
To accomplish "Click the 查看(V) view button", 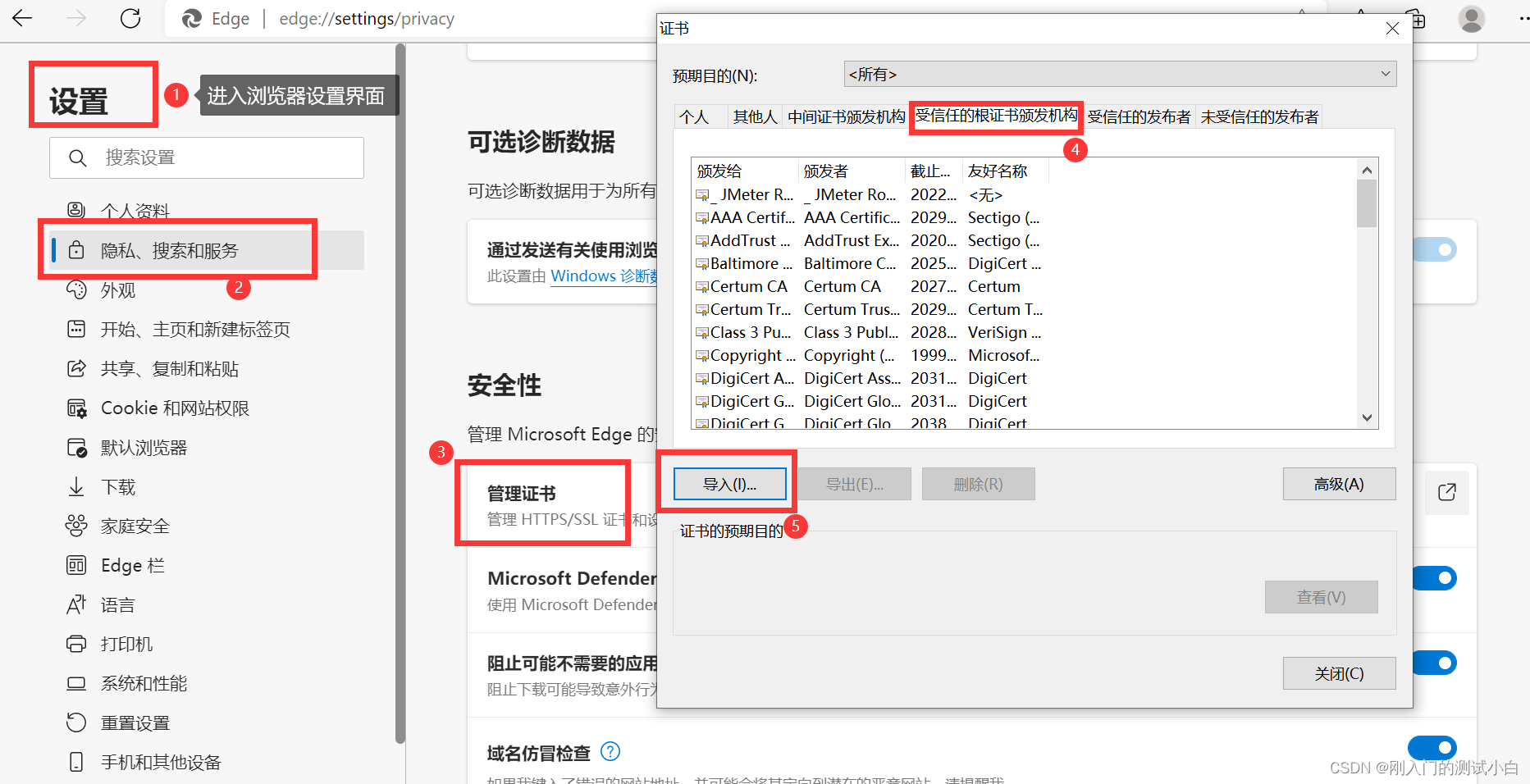I will tap(1321, 597).
